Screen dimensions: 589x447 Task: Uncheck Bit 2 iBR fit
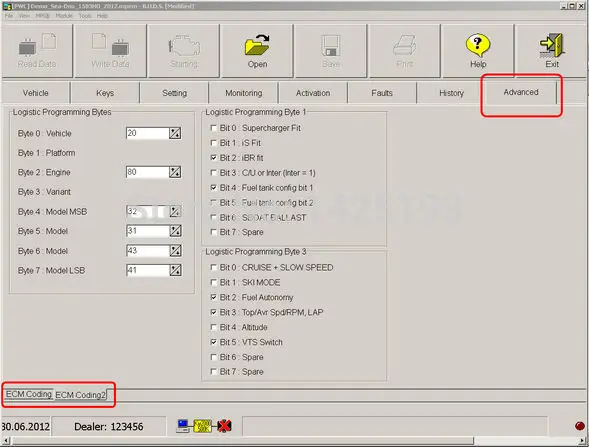[x=213, y=158]
